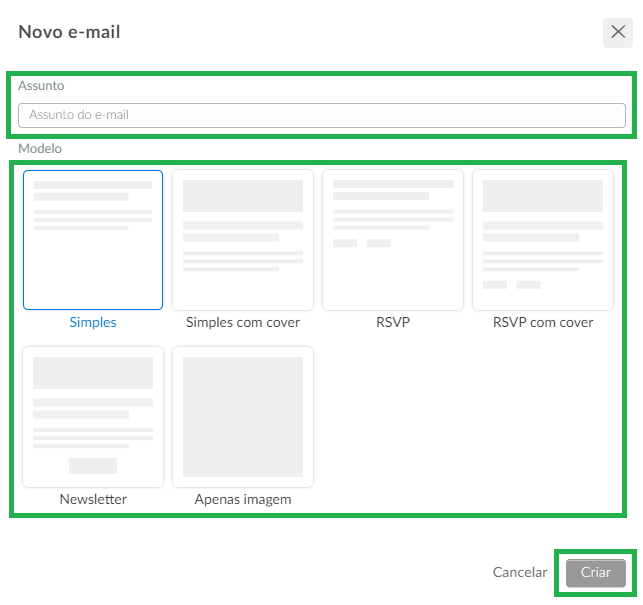This screenshot has width=643, height=605.
Task: Click the Apenas imagem label text
Action: tap(243, 500)
